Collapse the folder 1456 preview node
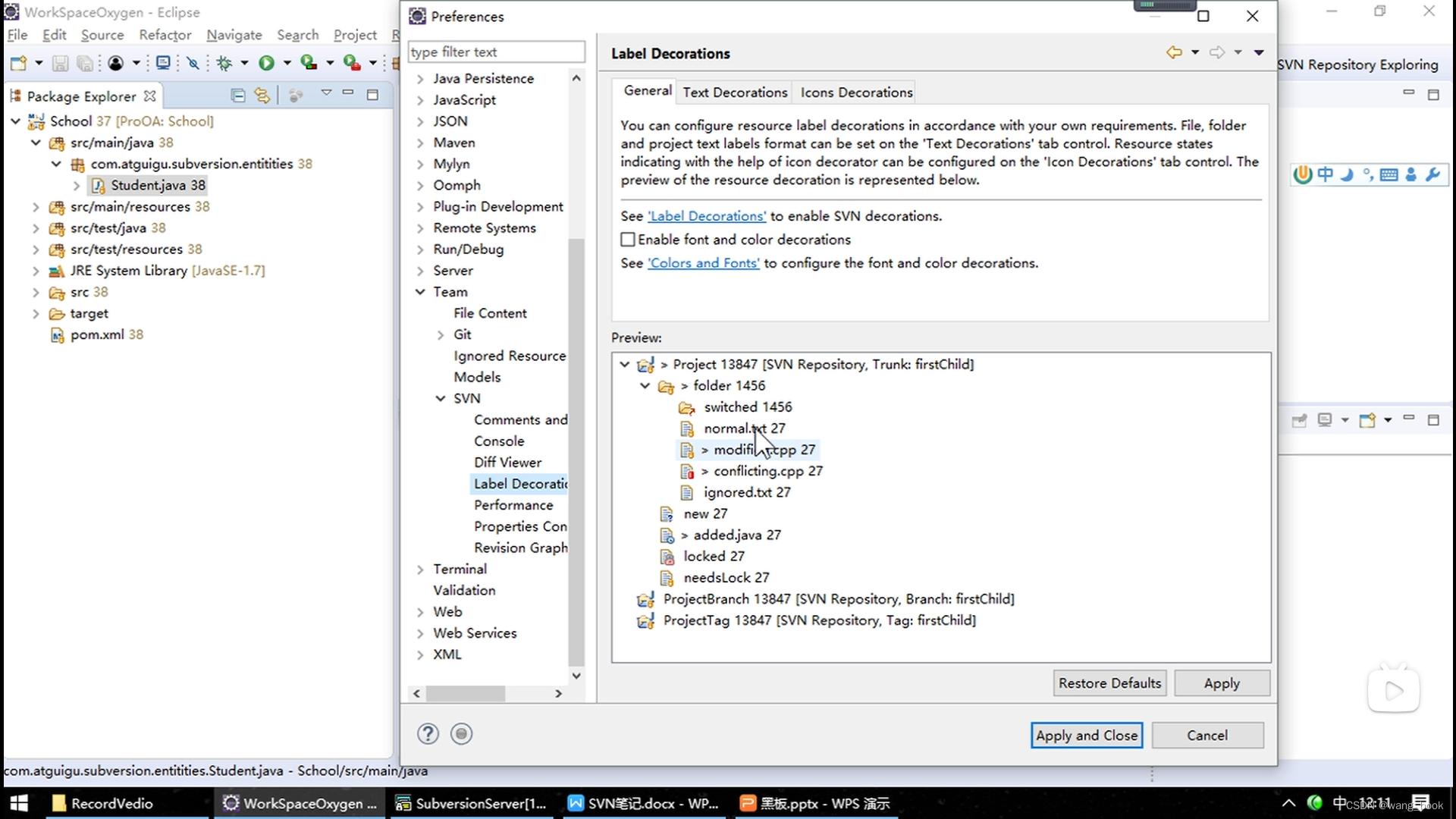 click(x=645, y=385)
